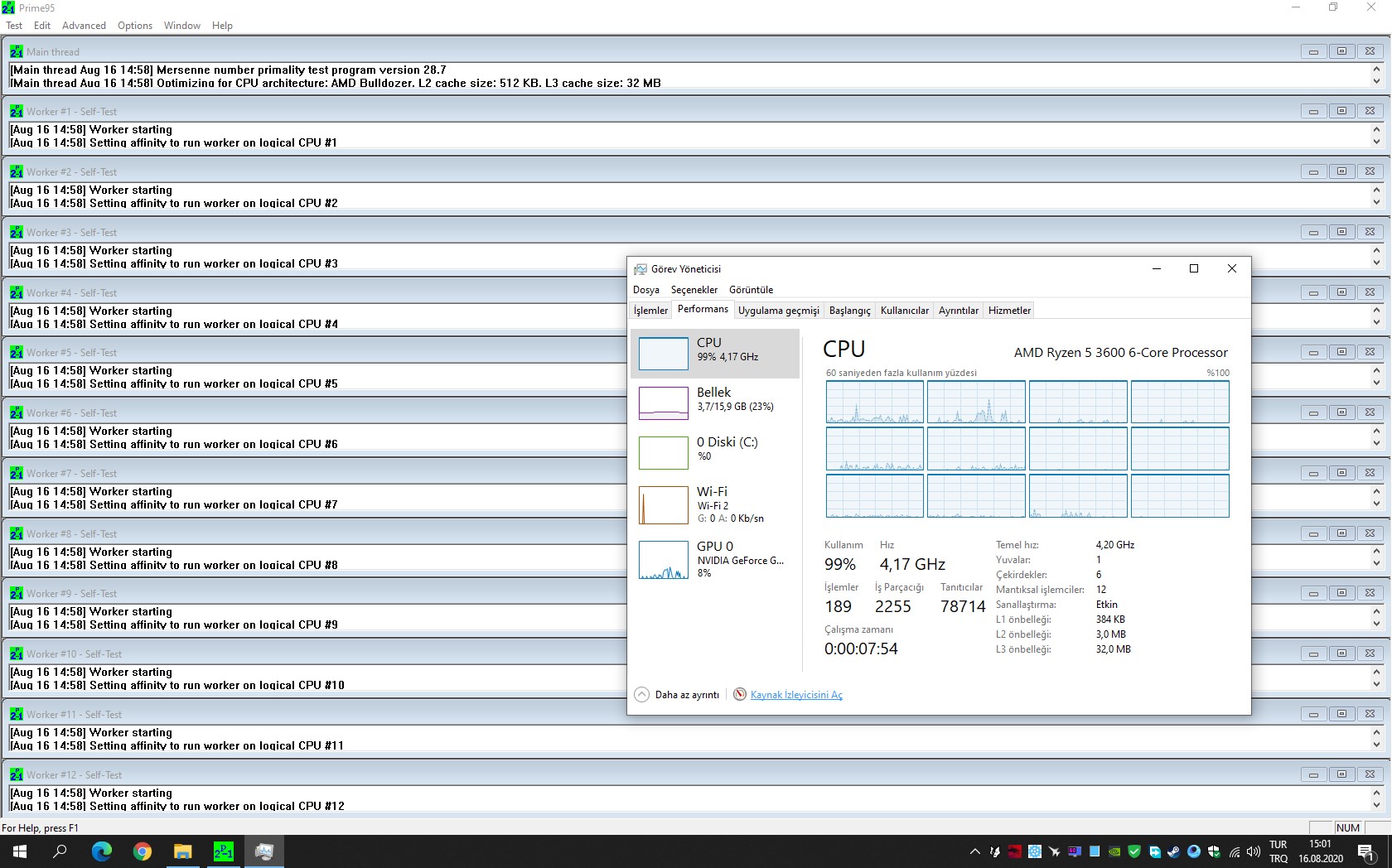Switch to the Uygulama geçmişi tab
The image size is (1392, 868).
779,311
